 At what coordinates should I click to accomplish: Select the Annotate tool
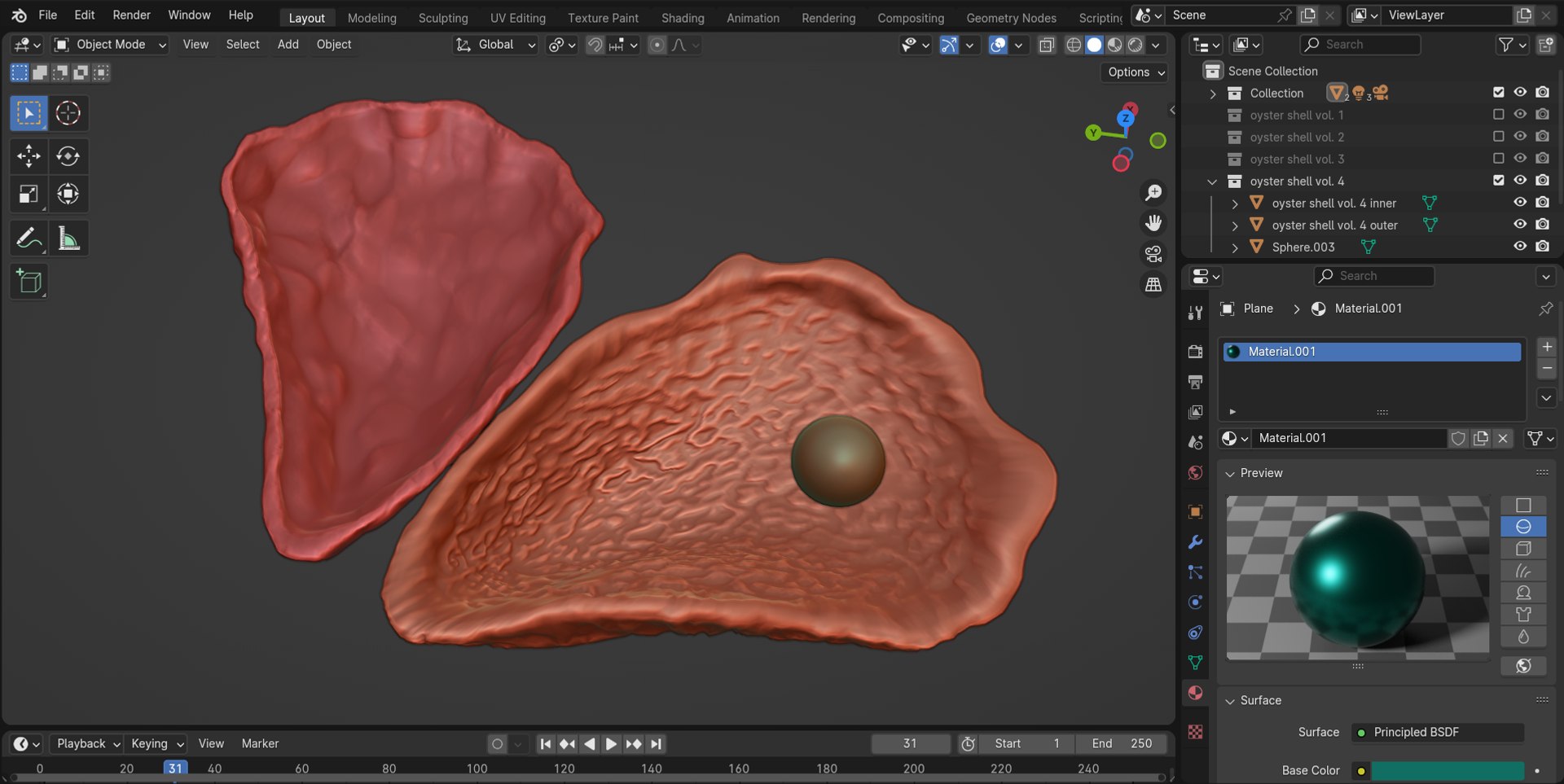(29, 239)
